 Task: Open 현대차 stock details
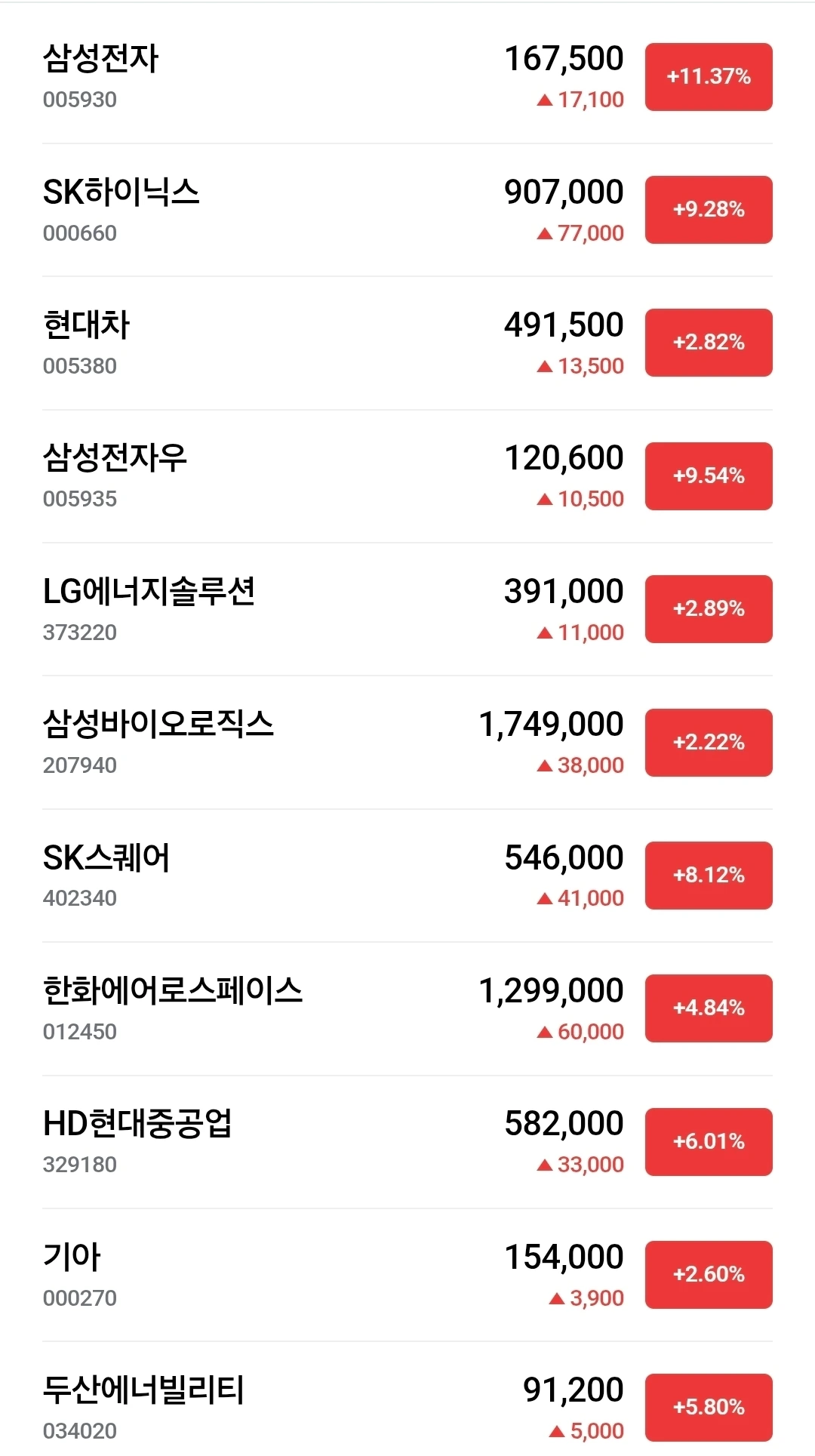click(87, 325)
